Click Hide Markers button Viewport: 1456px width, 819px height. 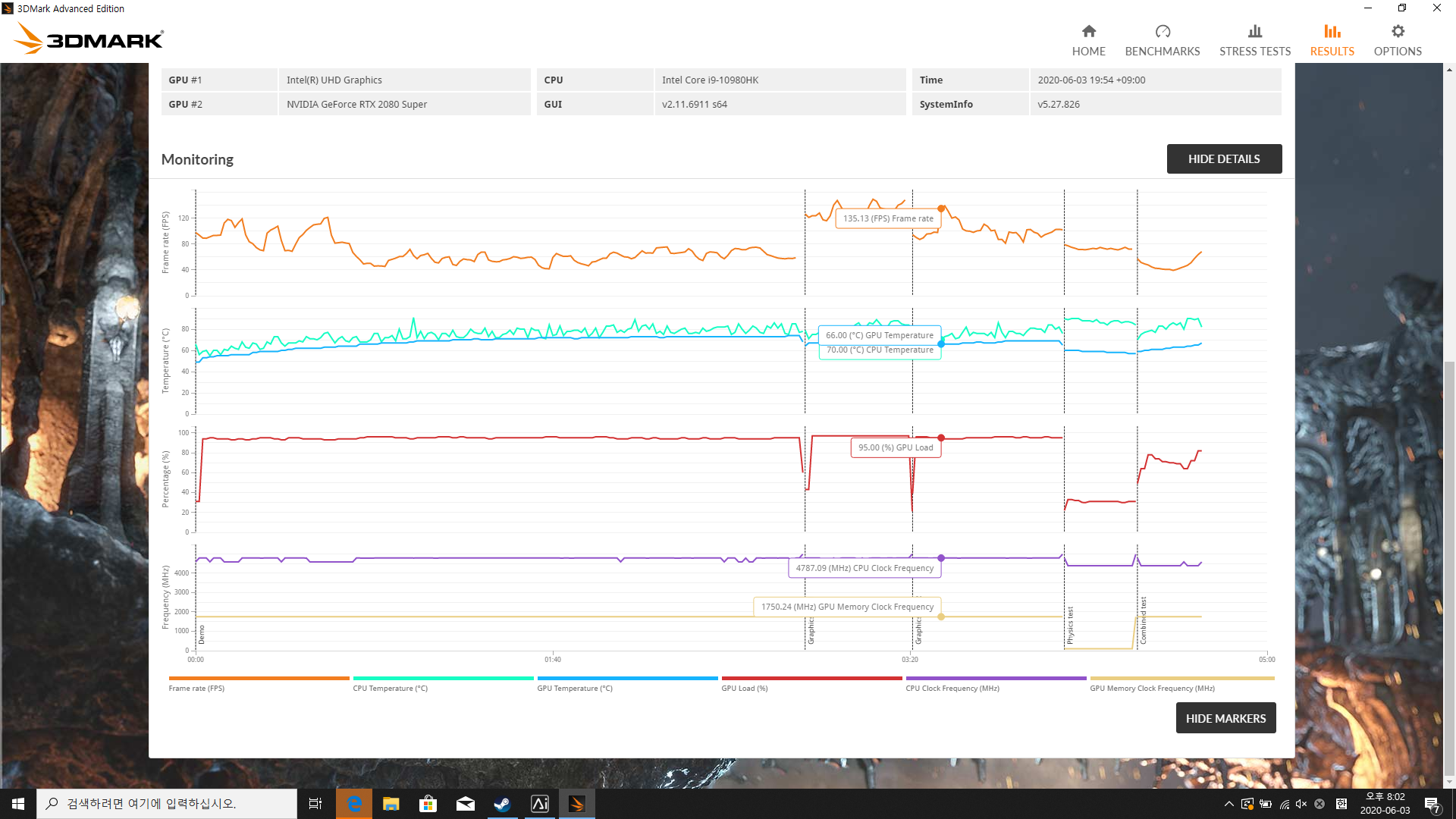[x=1225, y=718]
